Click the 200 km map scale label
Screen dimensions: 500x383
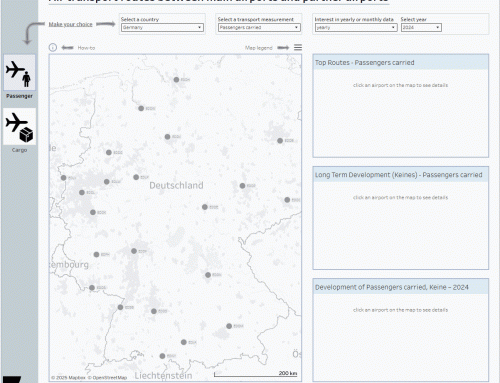[288, 373]
